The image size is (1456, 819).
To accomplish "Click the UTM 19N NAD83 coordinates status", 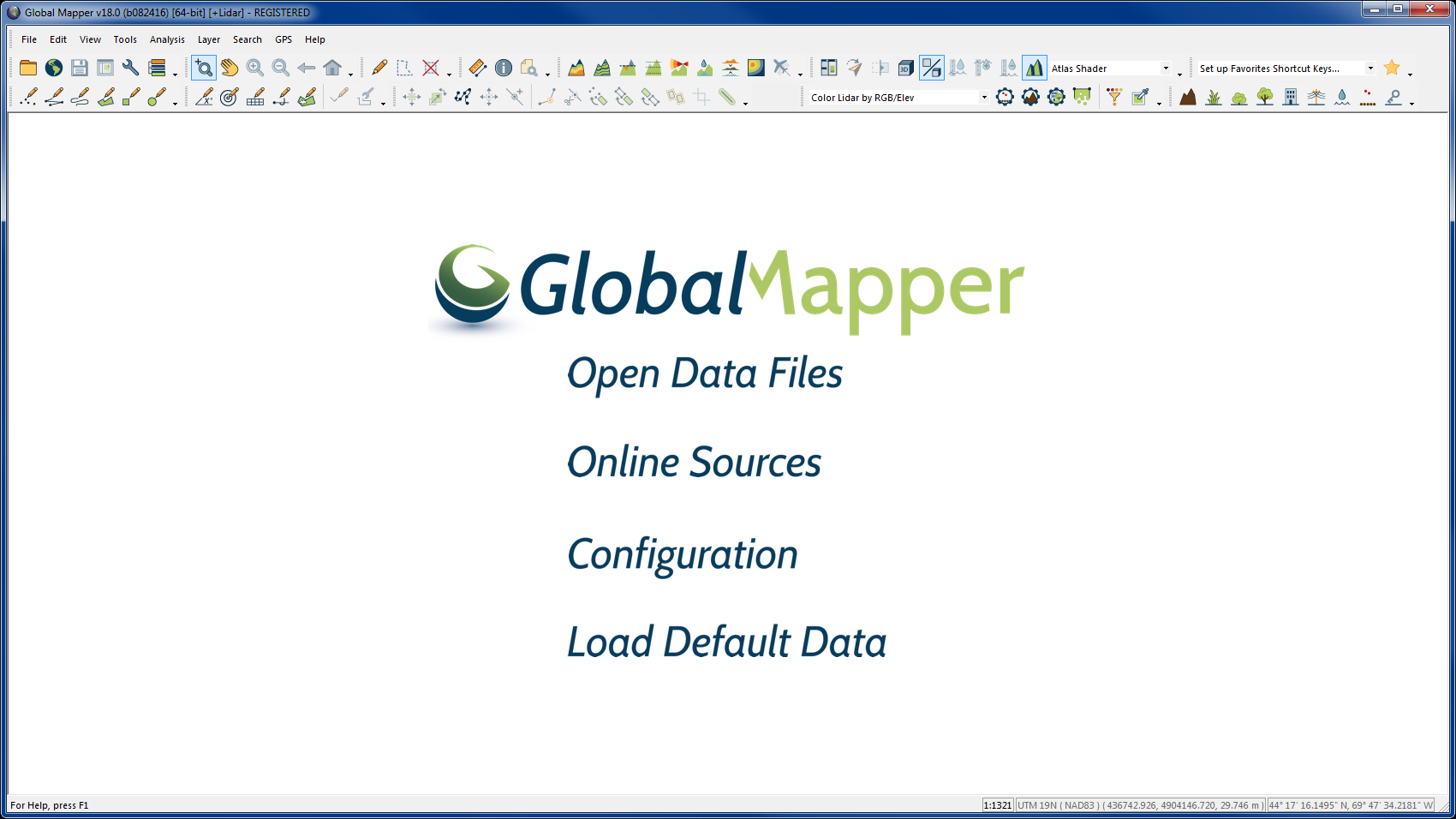I will tap(1140, 805).
